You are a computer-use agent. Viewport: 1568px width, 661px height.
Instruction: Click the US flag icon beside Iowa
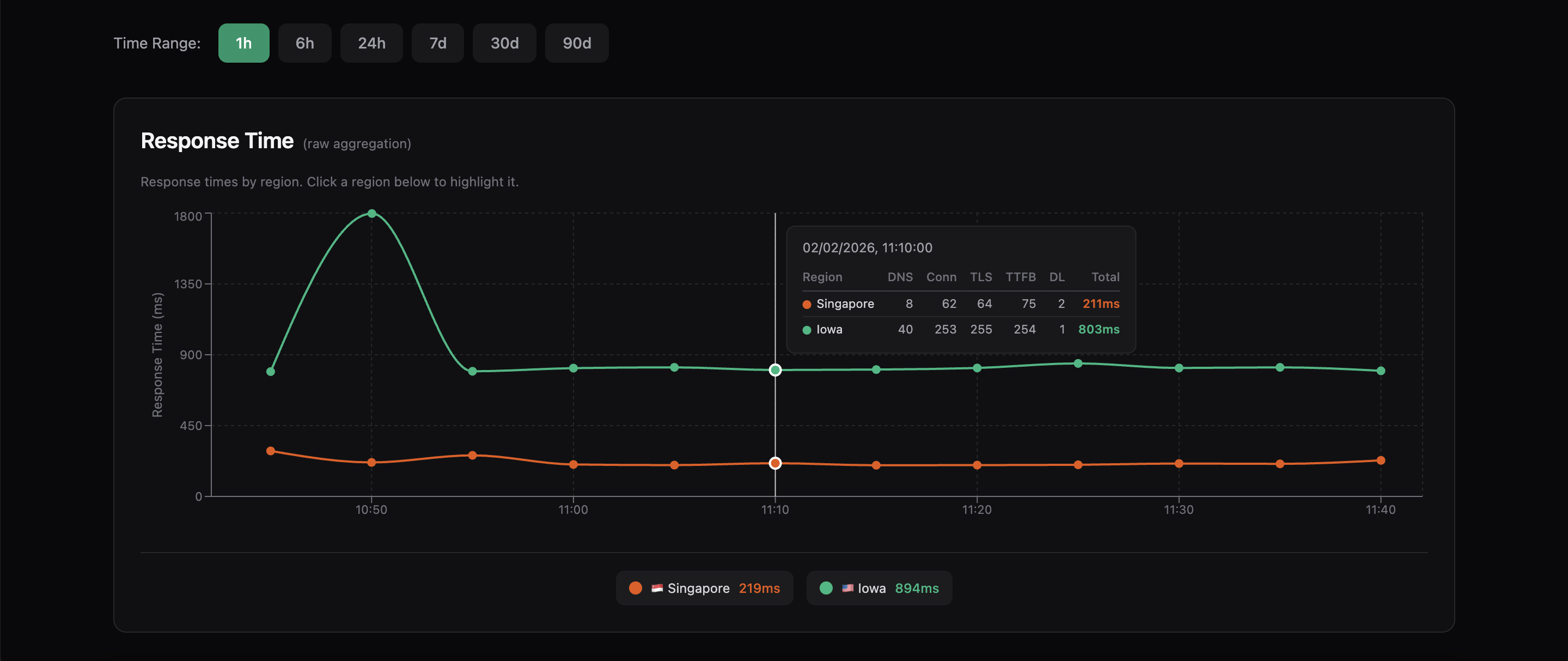pyautogui.click(x=847, y=588)
